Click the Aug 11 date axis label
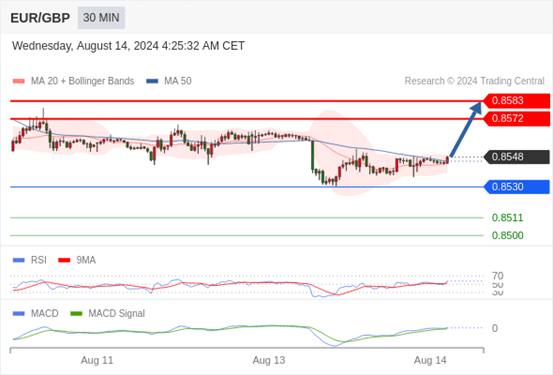Viewport: 553px width, 375px height. click(97, 361)
